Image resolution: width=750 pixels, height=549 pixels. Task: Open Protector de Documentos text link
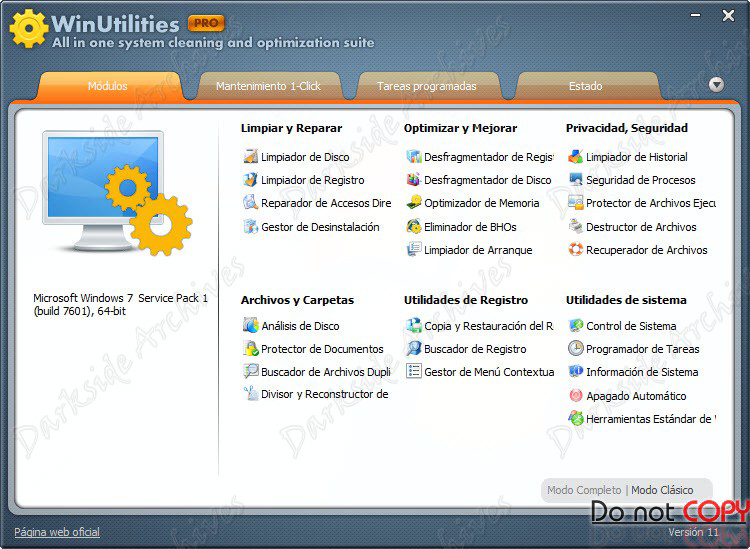[322, 349]
